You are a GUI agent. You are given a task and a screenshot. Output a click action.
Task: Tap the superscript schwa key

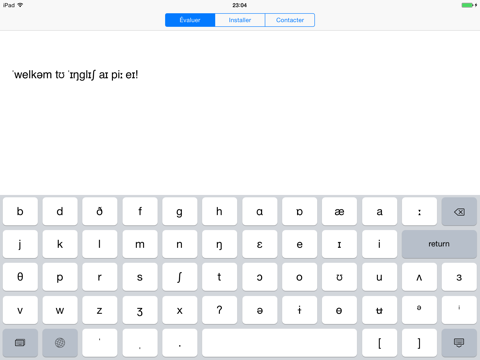click(x=419, y=310)
